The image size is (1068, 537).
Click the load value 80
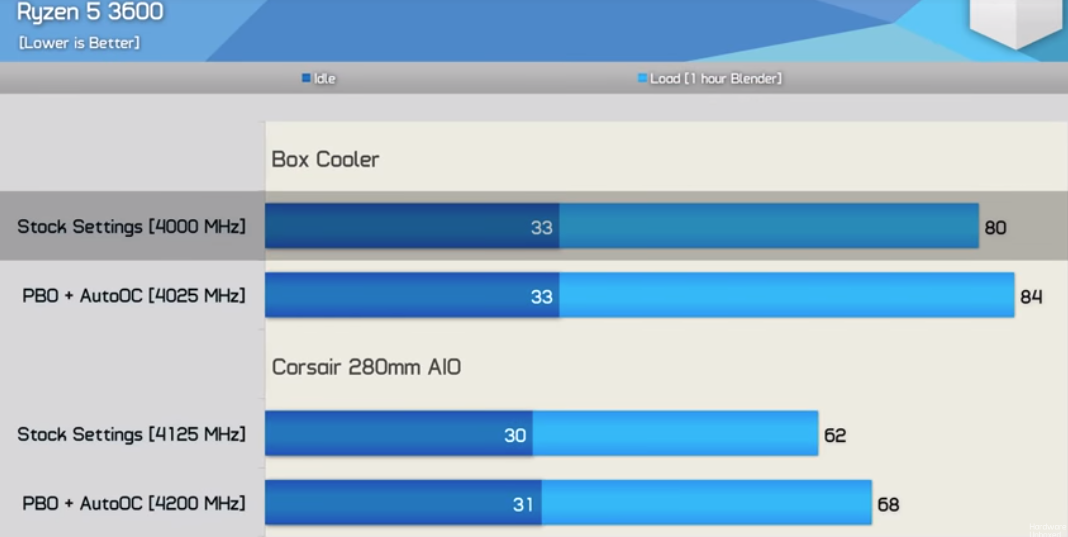coord(995,228)
